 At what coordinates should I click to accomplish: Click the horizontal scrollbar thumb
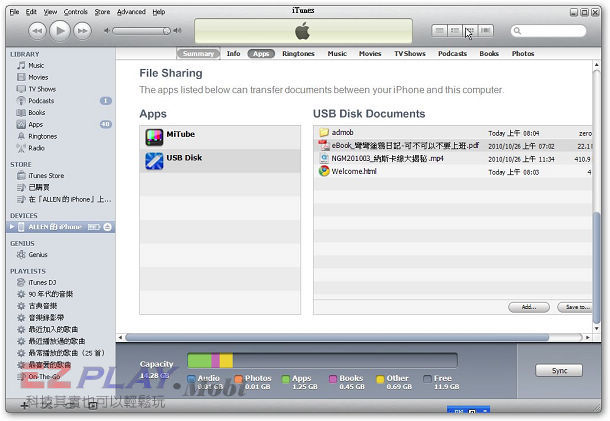[337, 337]
